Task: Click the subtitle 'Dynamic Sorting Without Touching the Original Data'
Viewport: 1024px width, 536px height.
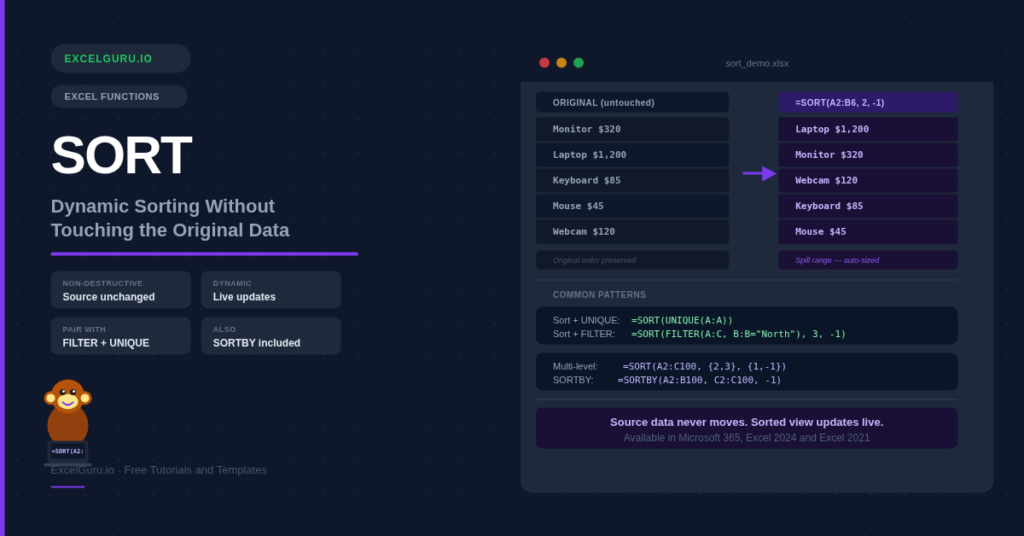Action: [x=170, y=218]
